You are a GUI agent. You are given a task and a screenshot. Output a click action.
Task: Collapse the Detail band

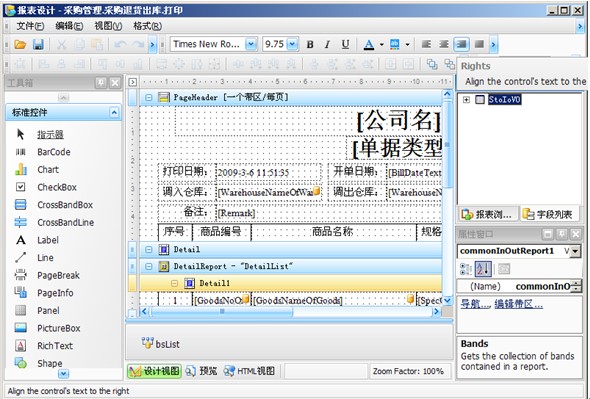coord(149,250)
